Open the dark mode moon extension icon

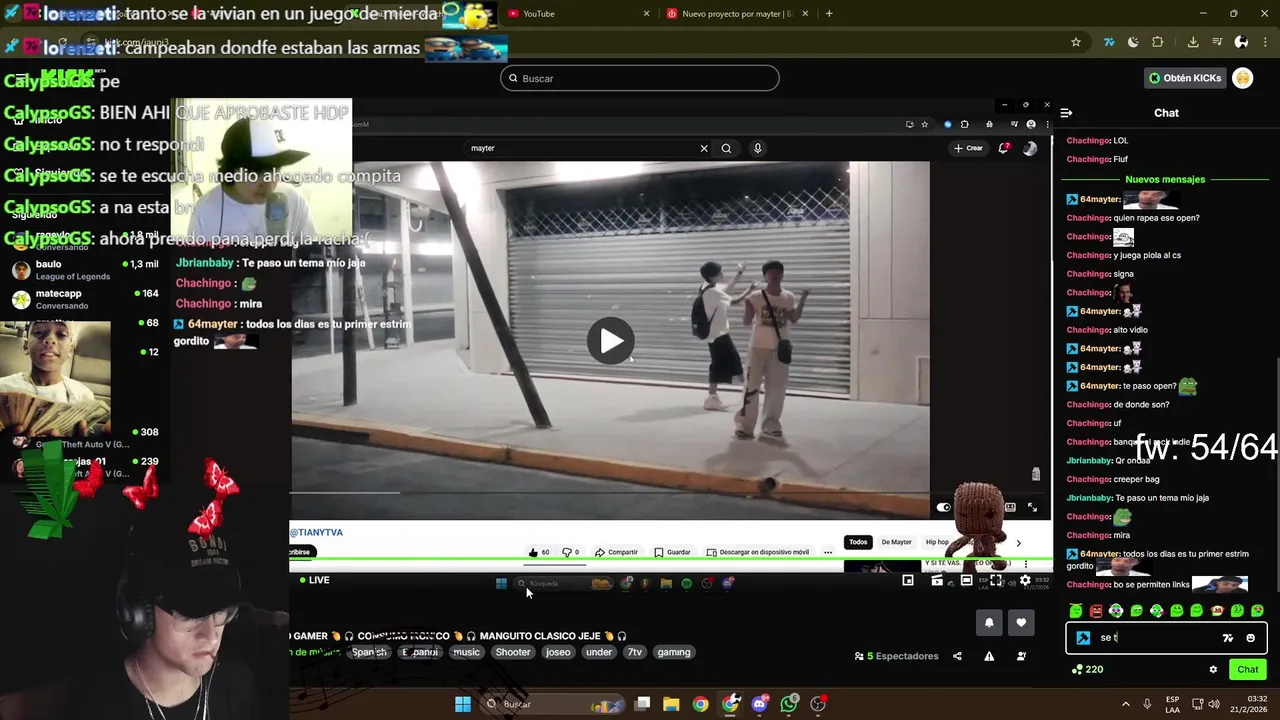coord(1133,42)
